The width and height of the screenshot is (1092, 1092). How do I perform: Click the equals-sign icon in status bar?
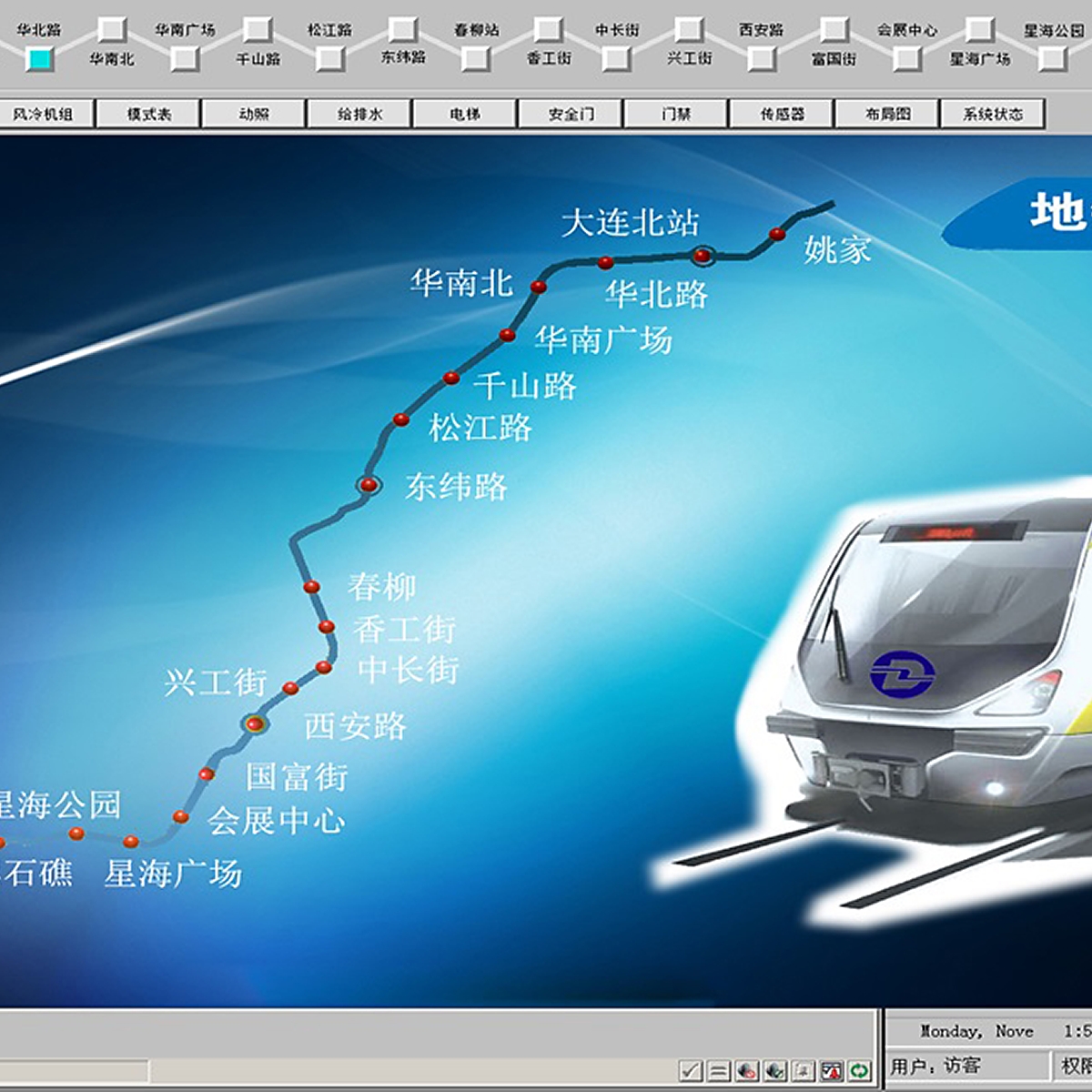tap(720, 1071)
